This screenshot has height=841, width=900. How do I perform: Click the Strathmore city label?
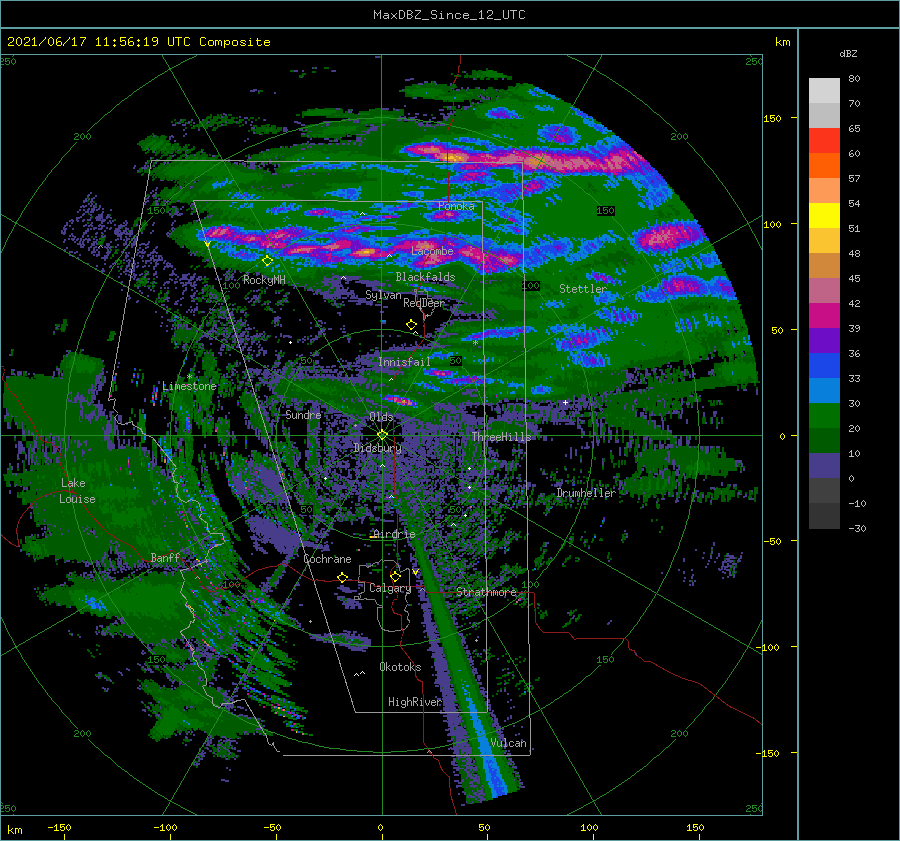[486, 592]
